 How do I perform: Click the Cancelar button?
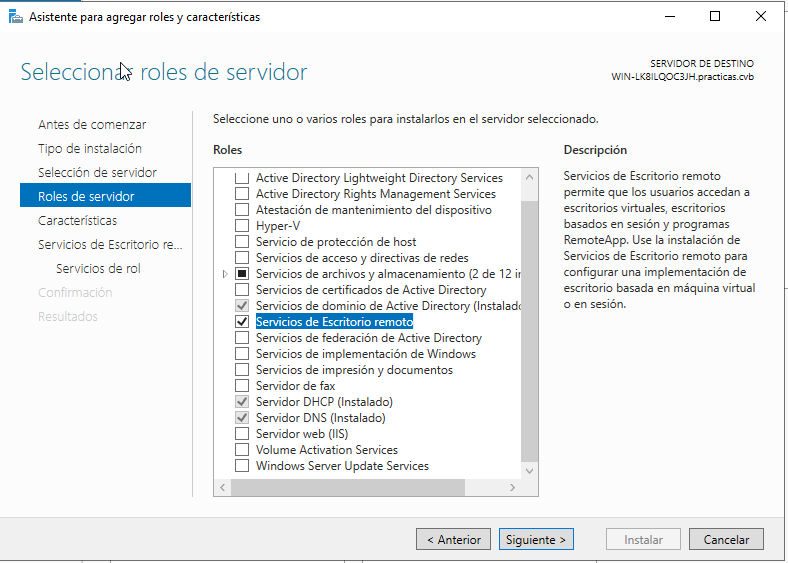pos(726,539)
